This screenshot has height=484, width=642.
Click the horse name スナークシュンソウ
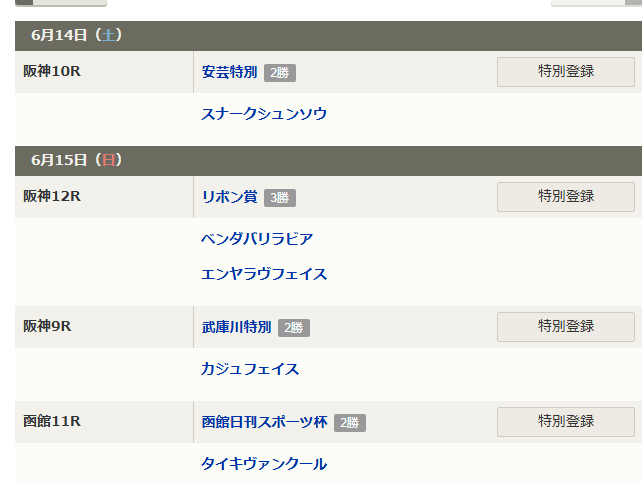coord(264,114)
